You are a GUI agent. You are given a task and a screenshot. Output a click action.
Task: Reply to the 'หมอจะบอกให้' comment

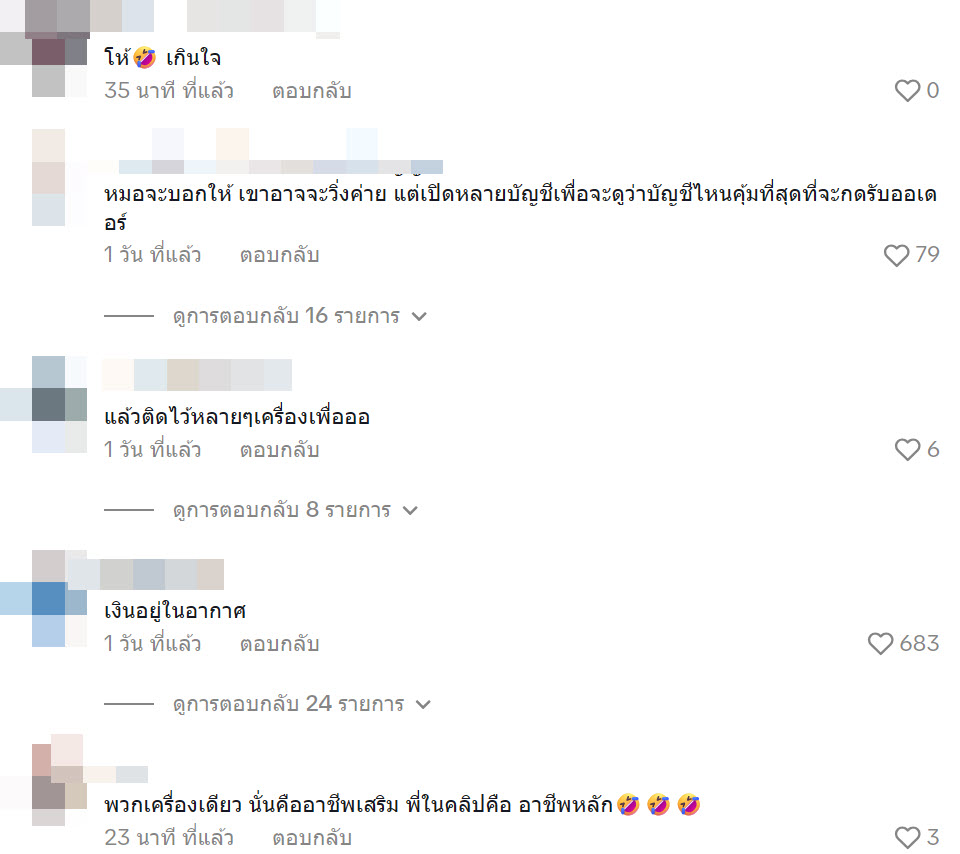[279, 255]
